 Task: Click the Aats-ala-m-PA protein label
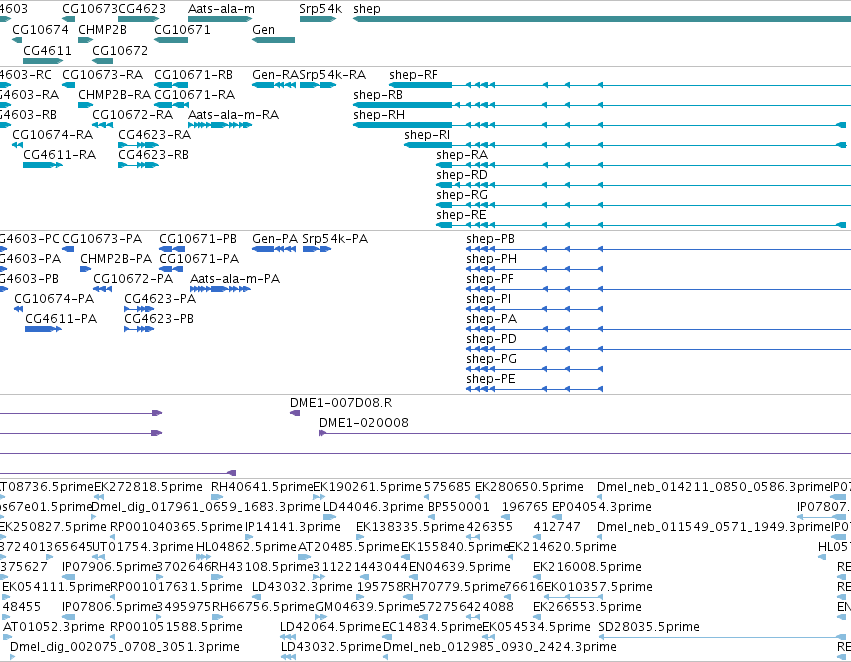[235, 279]
